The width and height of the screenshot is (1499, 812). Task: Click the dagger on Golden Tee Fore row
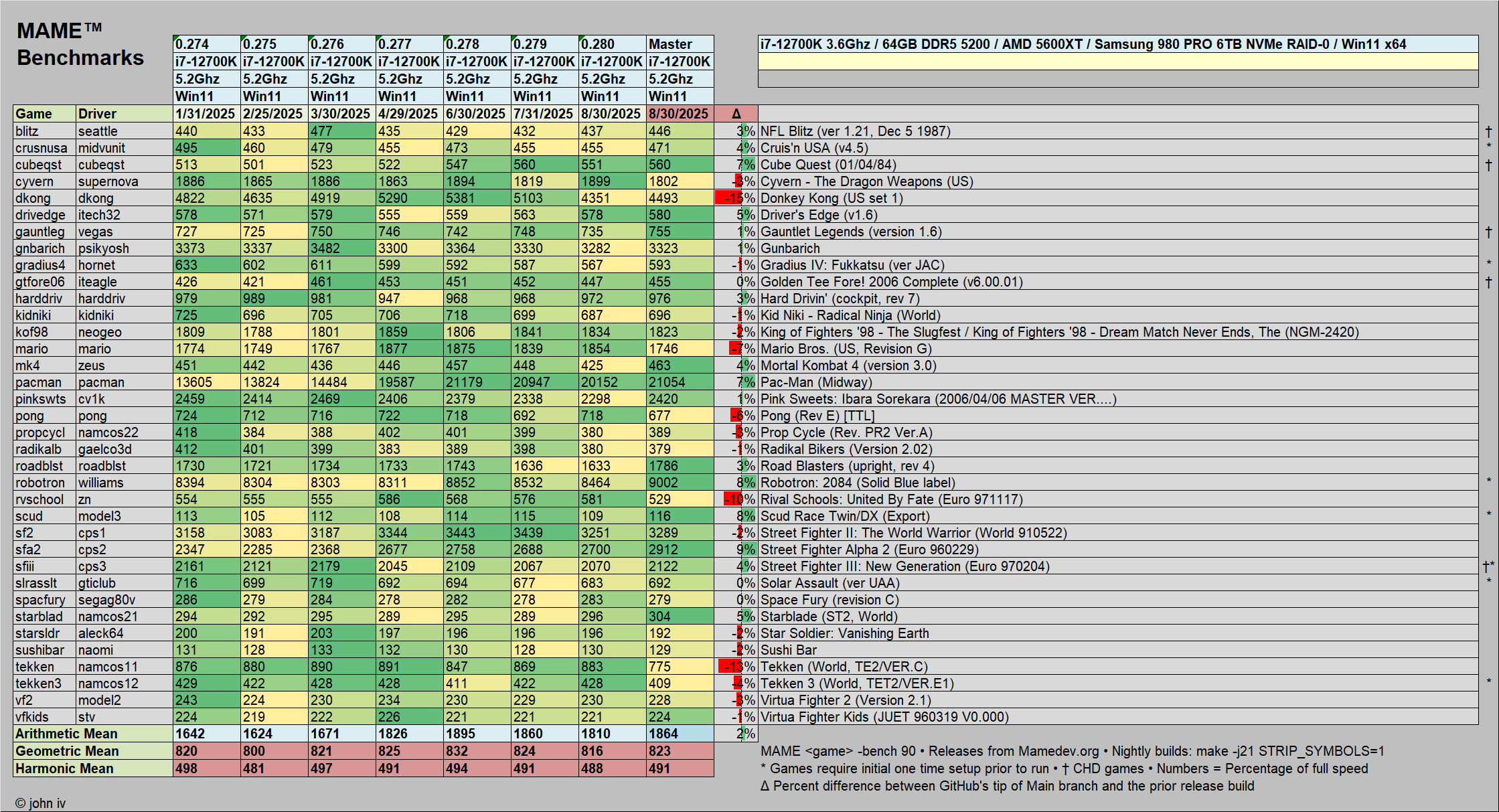pyautogui.click(x=1488, y=282)
